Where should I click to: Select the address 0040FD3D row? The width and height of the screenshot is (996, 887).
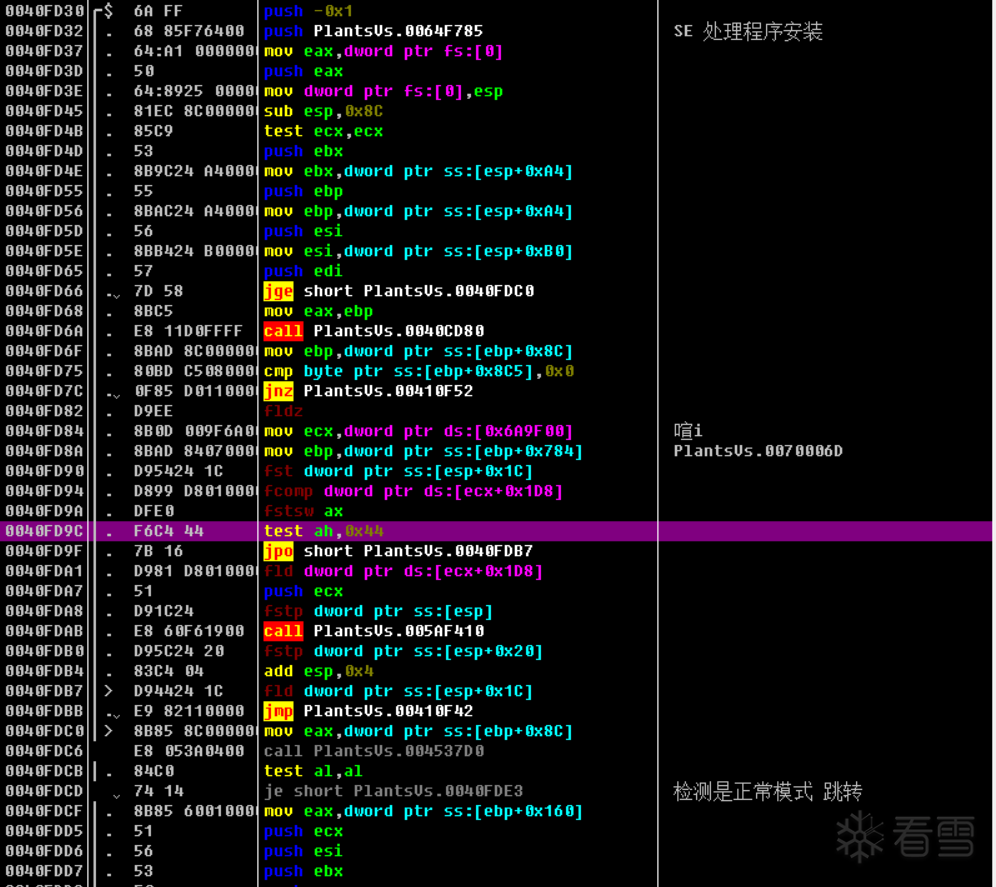(x=44, y=71)
